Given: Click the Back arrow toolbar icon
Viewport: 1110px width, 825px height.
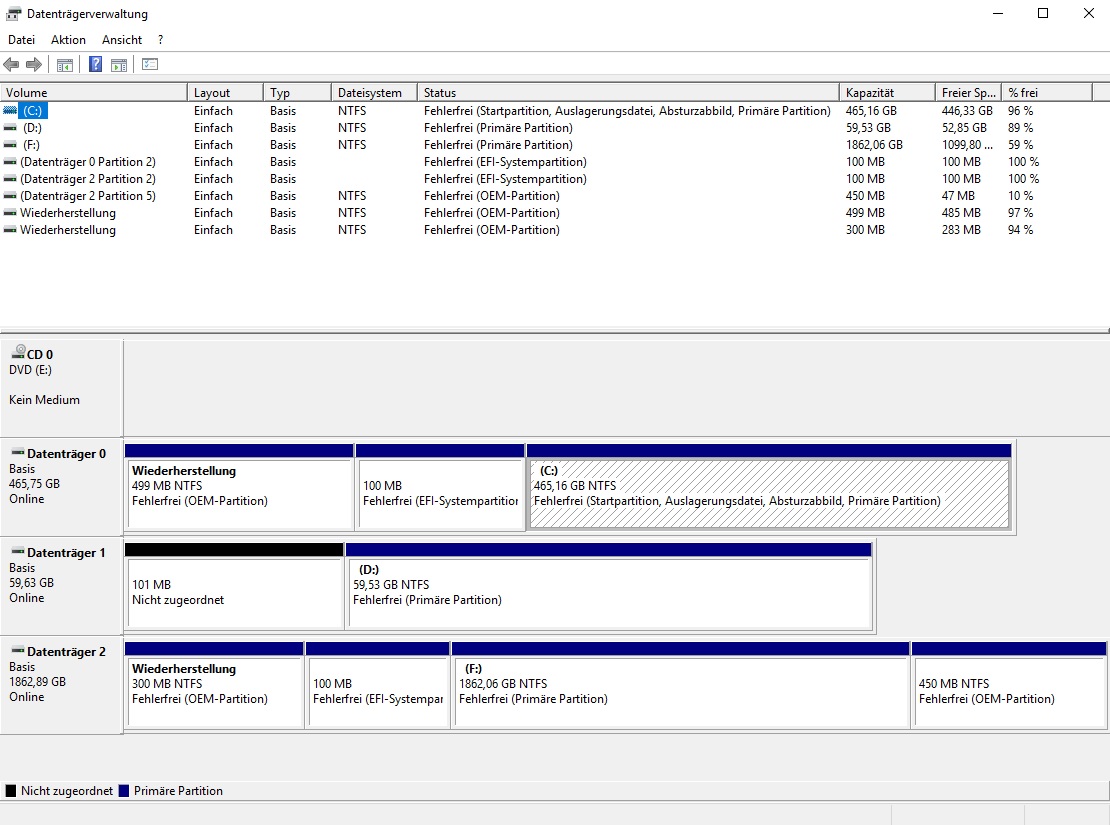Looking at the screenshot, I should click(x=11, y=64).
